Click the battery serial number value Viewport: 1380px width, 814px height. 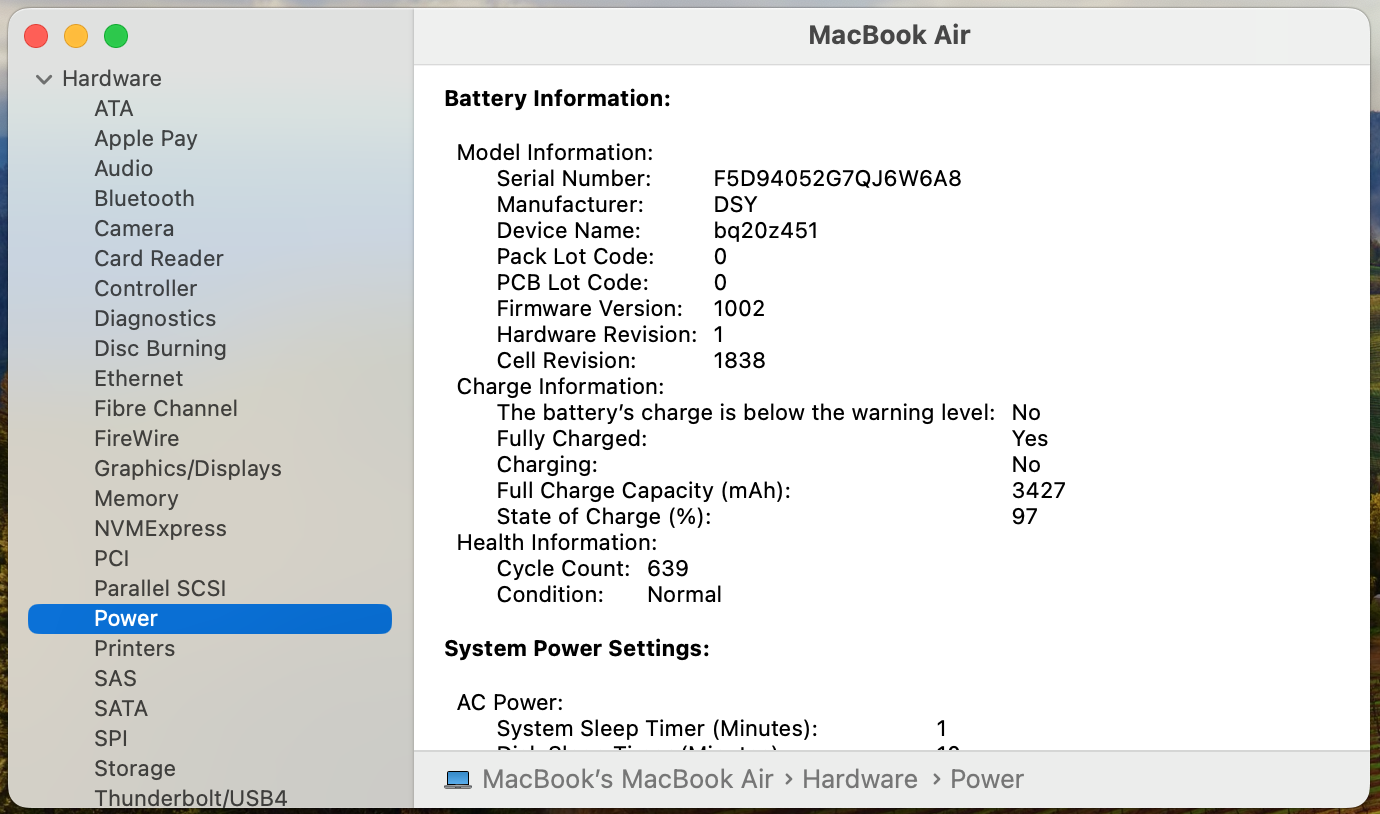(836, 179)
